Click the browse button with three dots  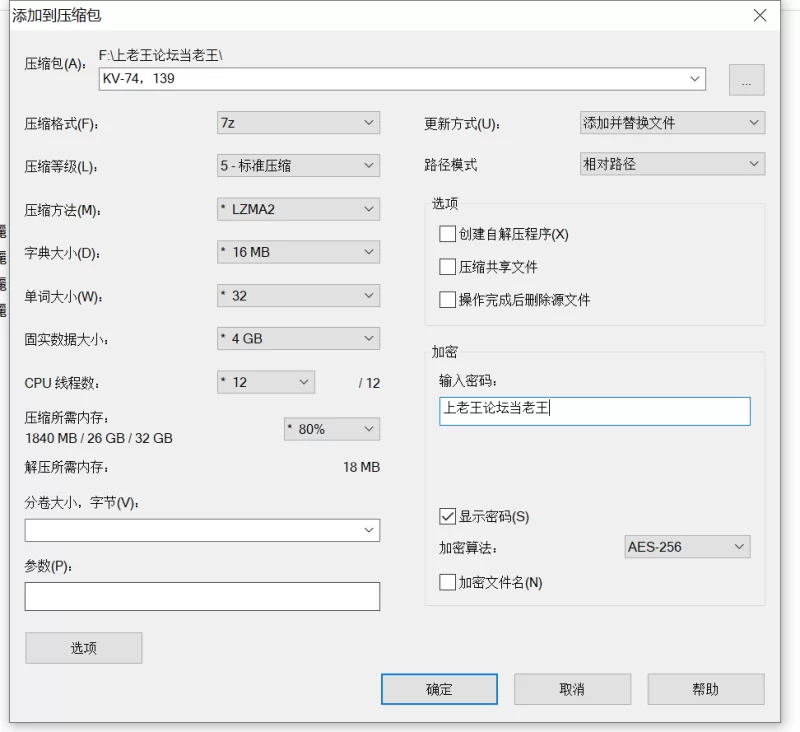746,80
